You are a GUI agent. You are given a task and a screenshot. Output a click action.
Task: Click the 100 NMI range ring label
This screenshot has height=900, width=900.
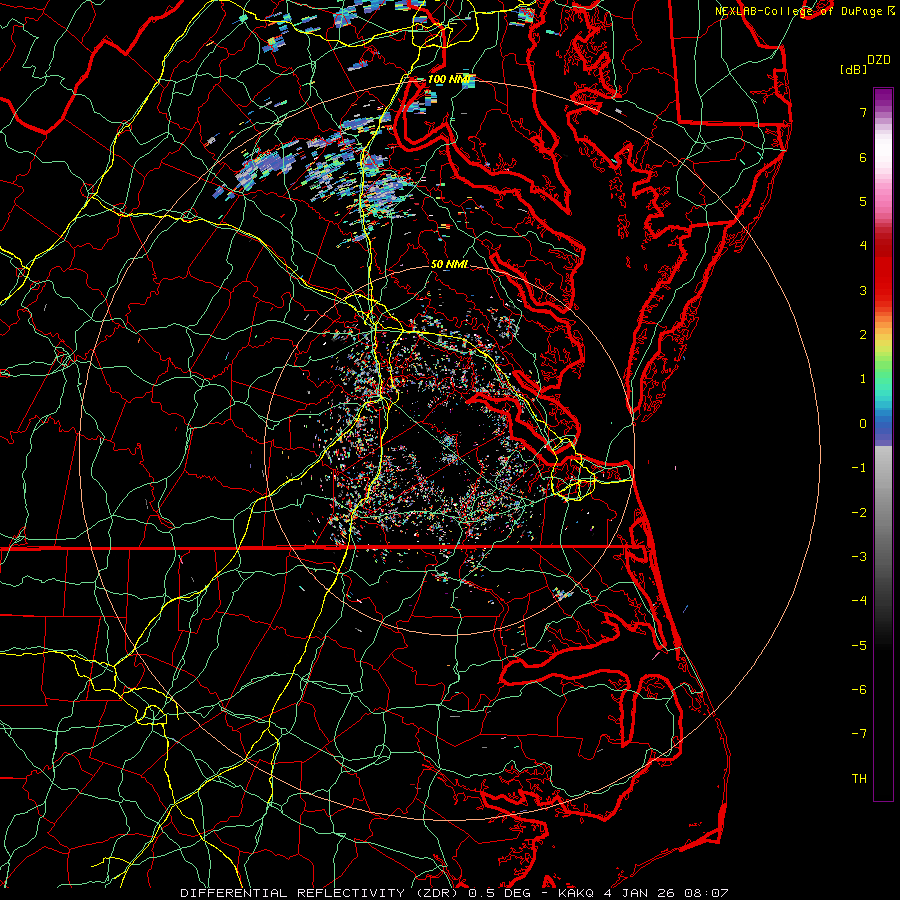pos(448,79)
